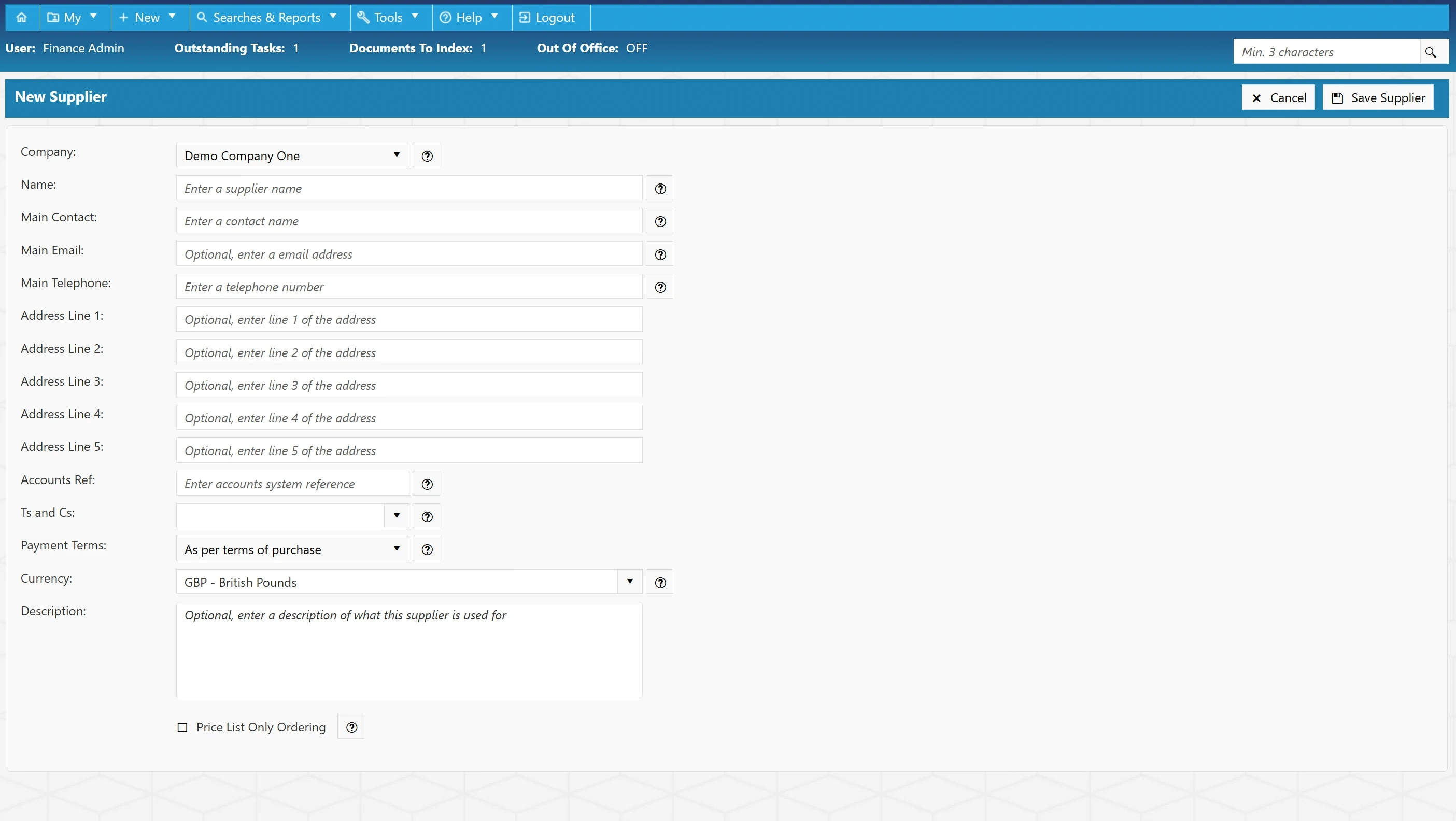Cancel the new supplier form
Viewport: 1456px width, 821px height.
coord(1278,98)
